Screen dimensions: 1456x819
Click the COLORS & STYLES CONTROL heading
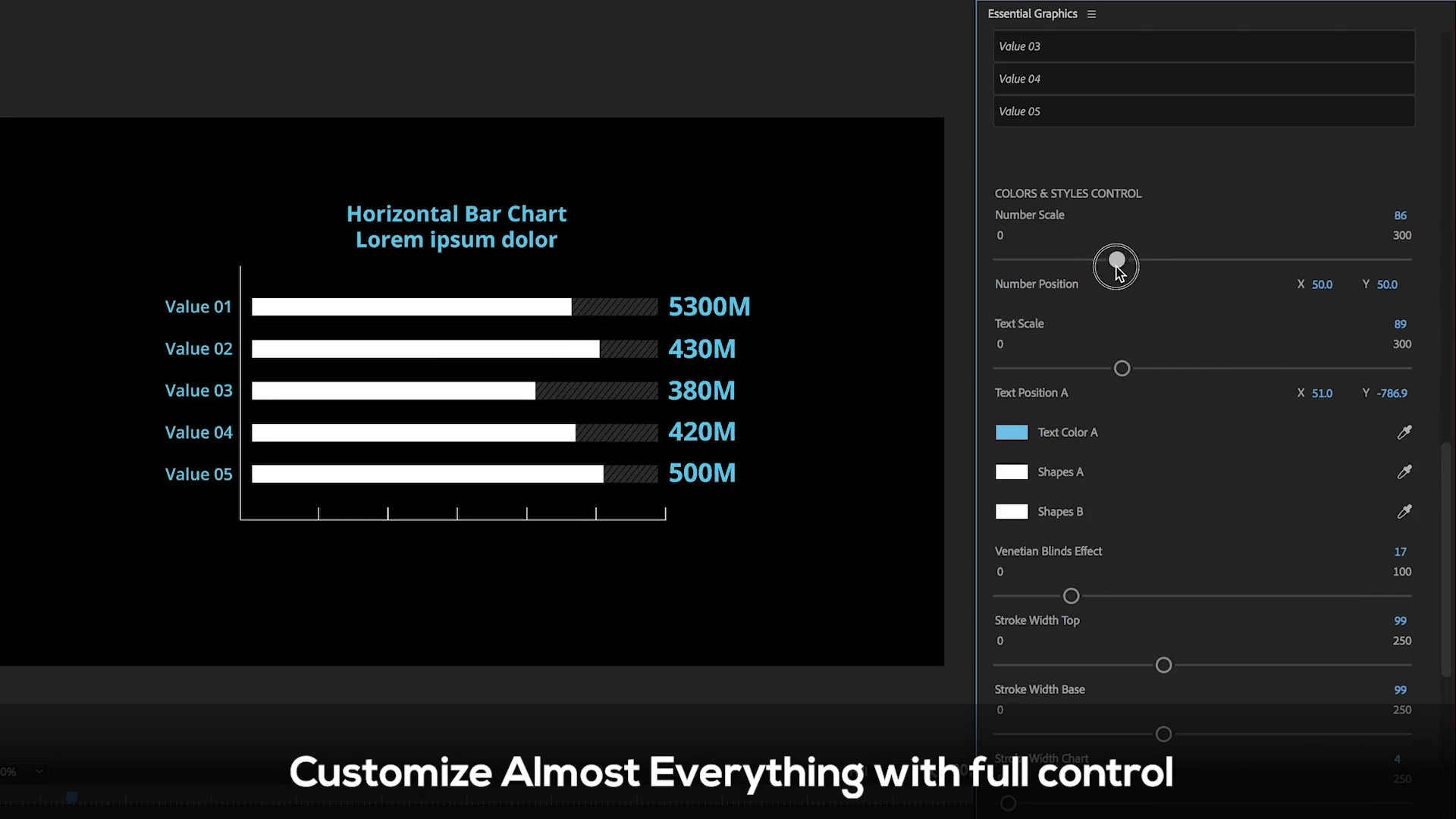1068,193
